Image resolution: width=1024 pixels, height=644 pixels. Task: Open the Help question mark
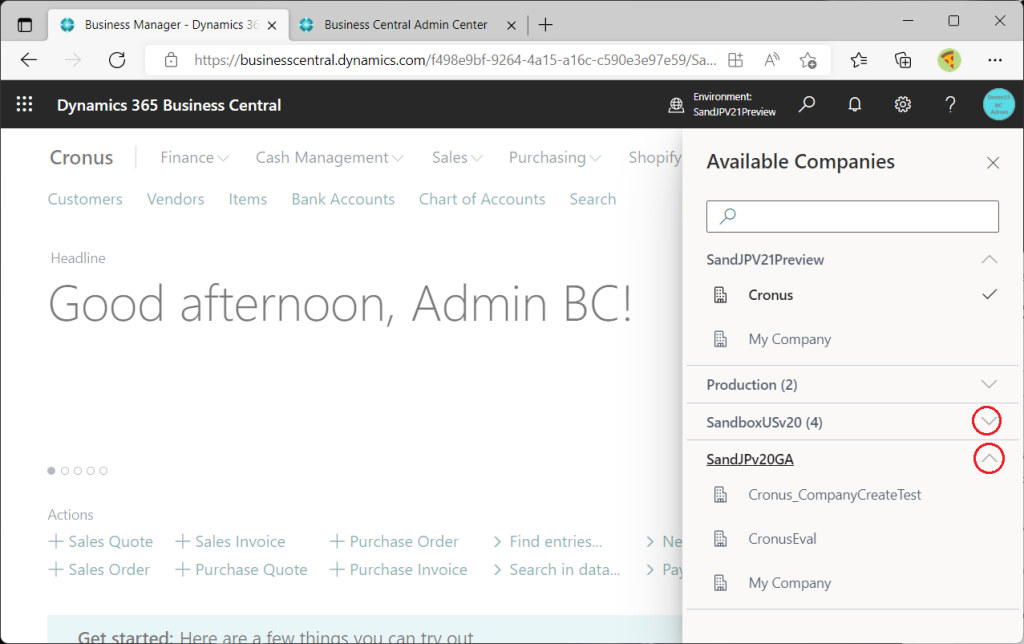point(950,105)
